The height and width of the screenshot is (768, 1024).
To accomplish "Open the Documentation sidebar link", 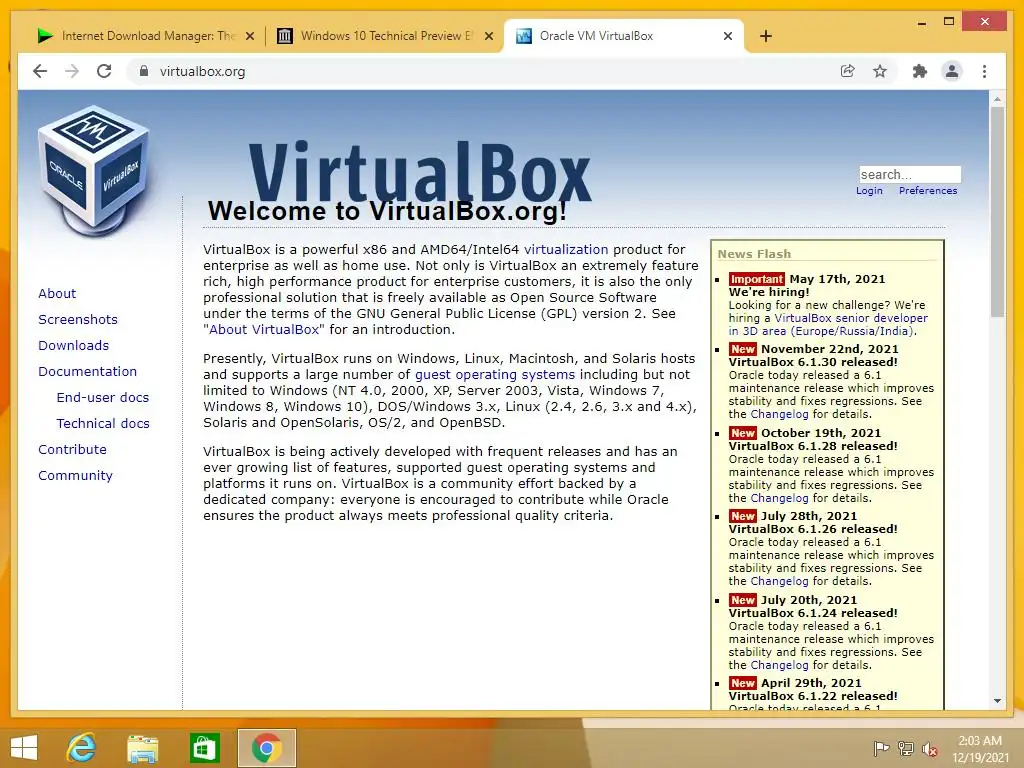I will click(x=88, y=372).
